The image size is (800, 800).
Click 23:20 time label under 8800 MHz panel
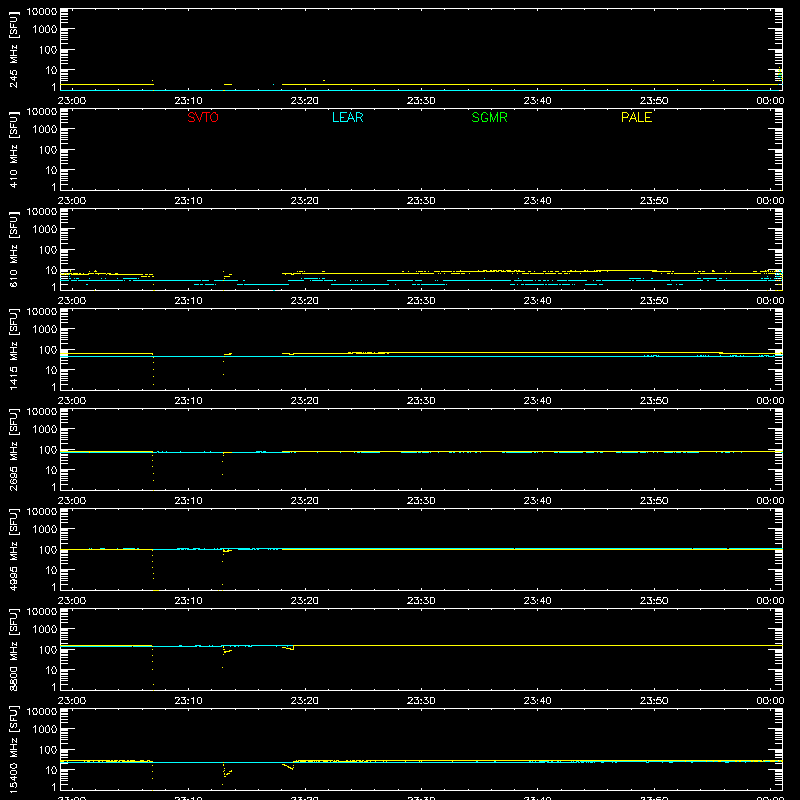[305, 701]
